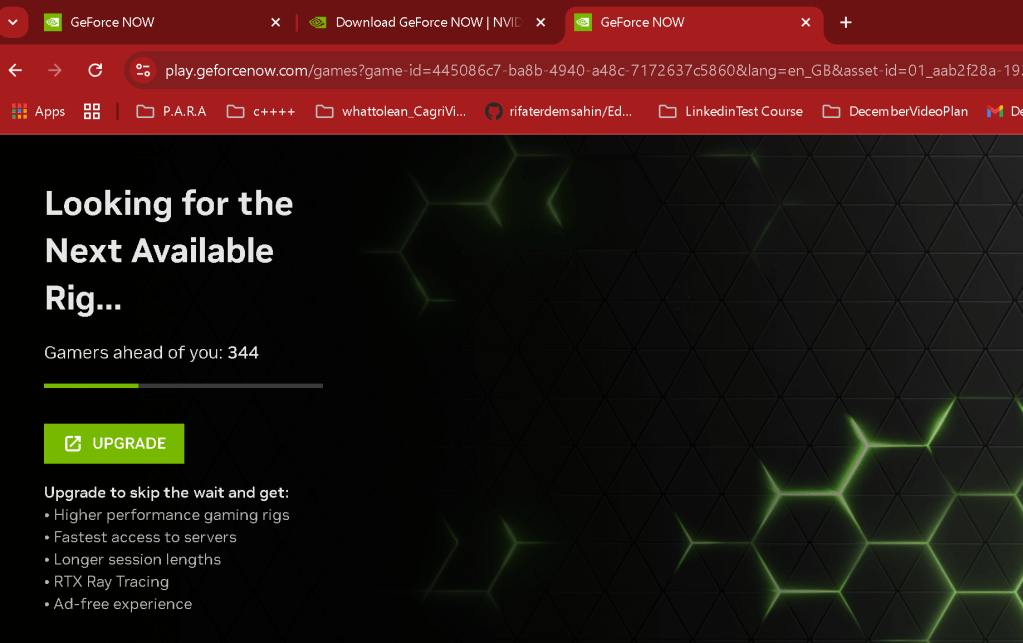This screenshot has width=1023, height=643.
Task: Click NVIDIA favicon on first tab
Action: click(53, 22)
